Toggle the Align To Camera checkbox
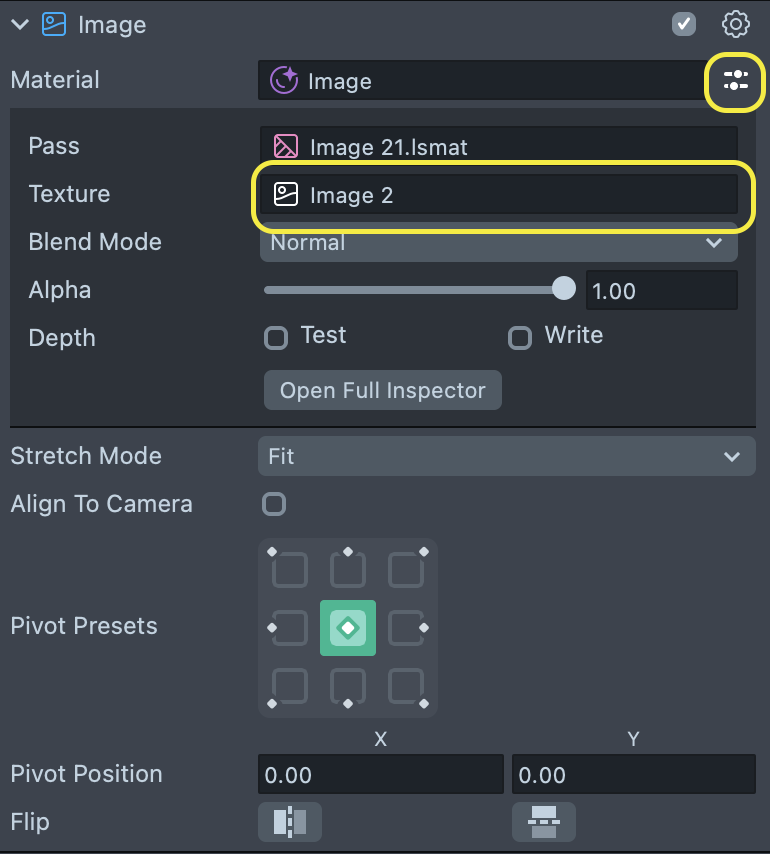Viewport: 770px width, 854px height. (274, 504)
